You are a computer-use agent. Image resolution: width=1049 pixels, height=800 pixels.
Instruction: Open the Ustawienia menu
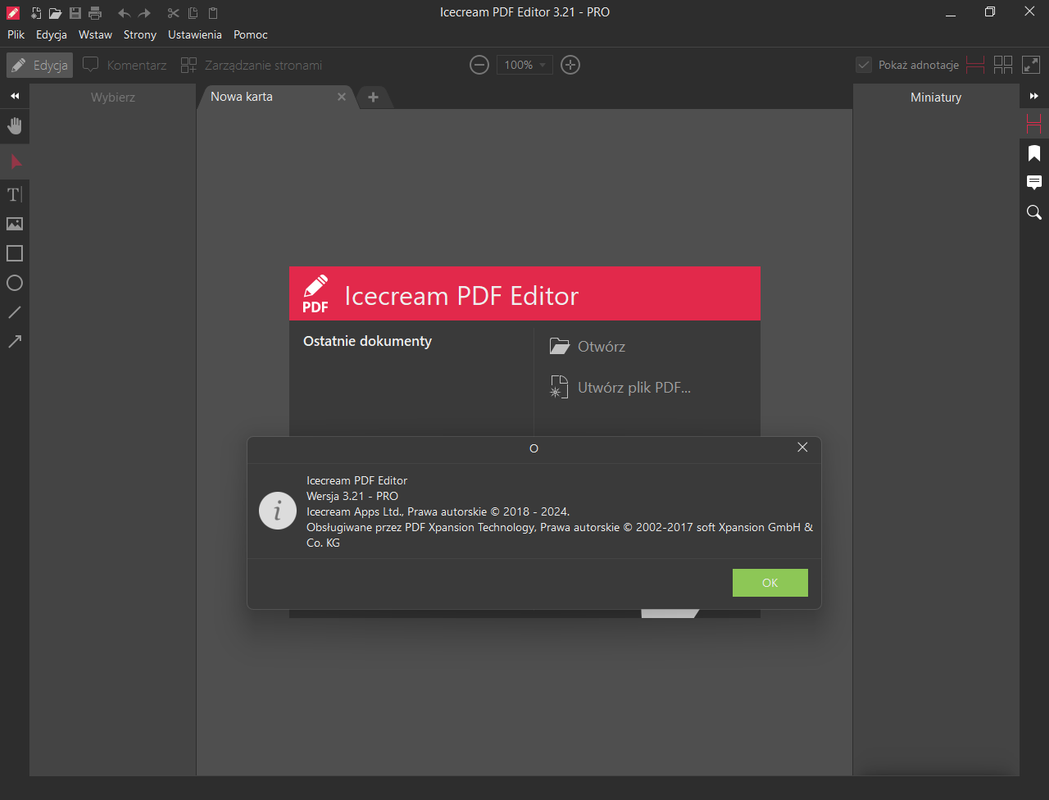(x=195, y=35)
